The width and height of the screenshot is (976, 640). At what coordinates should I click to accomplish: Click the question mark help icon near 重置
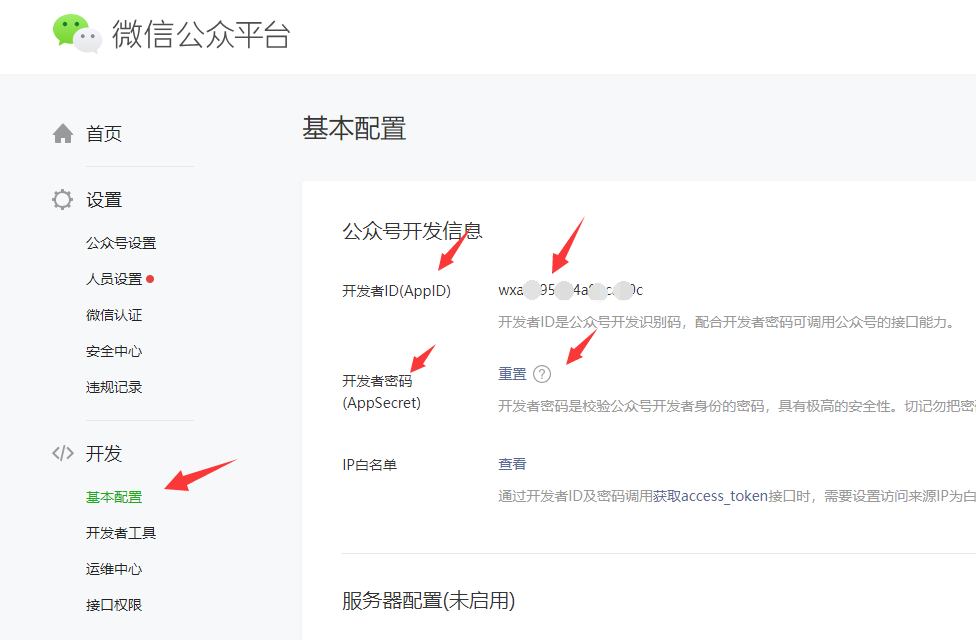pos(542,374)
